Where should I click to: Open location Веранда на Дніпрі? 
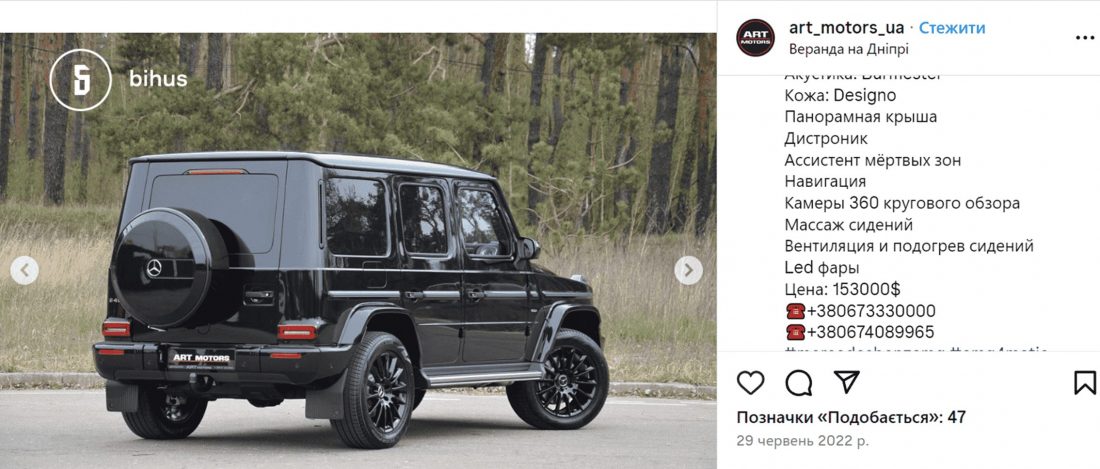tap(848, 50)
